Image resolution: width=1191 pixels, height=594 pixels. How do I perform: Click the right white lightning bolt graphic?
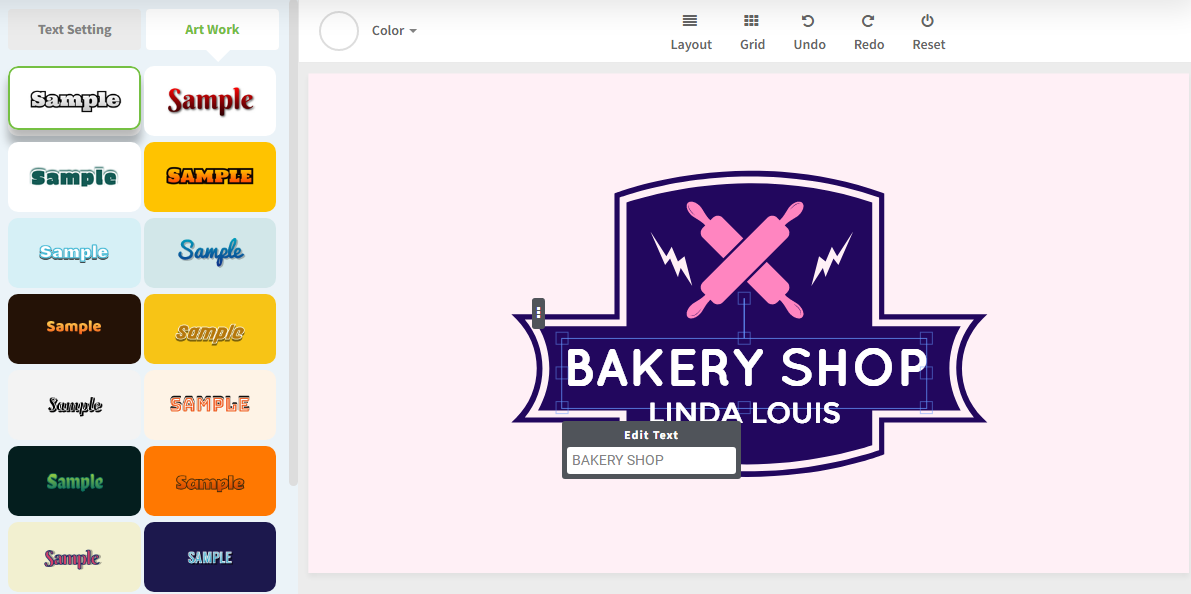click(832, 258)
